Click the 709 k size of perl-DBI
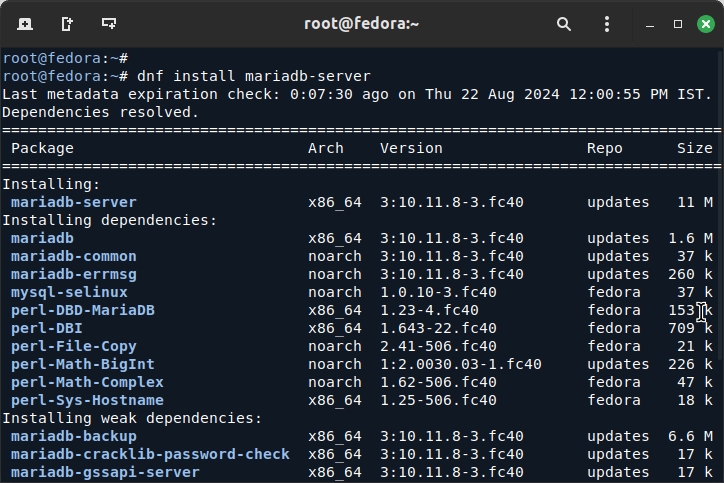This screenshot has width=724, height=483. coord(690,328)
